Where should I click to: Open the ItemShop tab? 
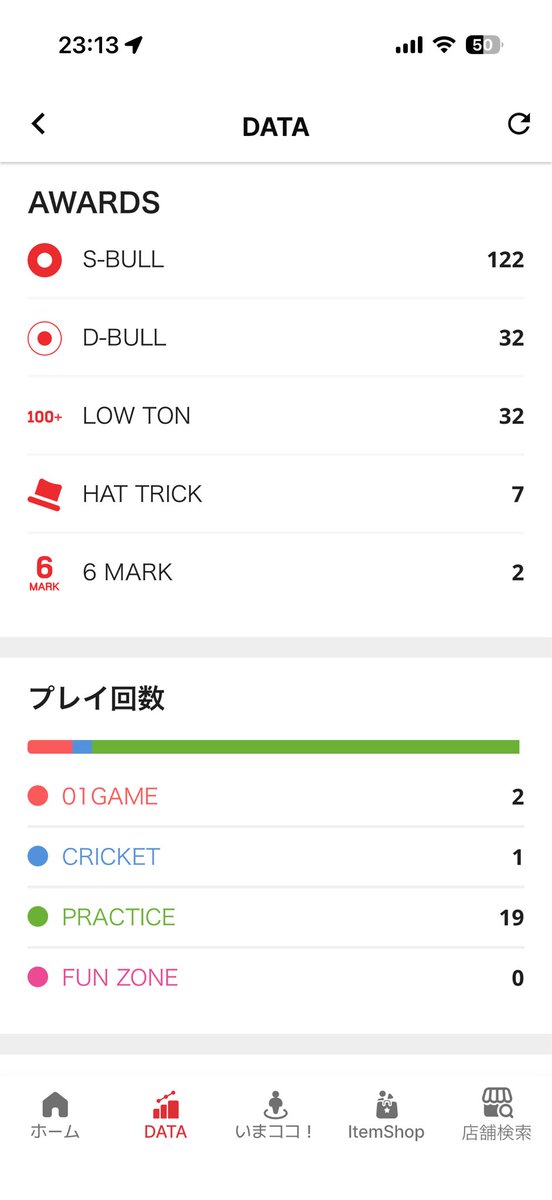click(x=386, y=1116)
